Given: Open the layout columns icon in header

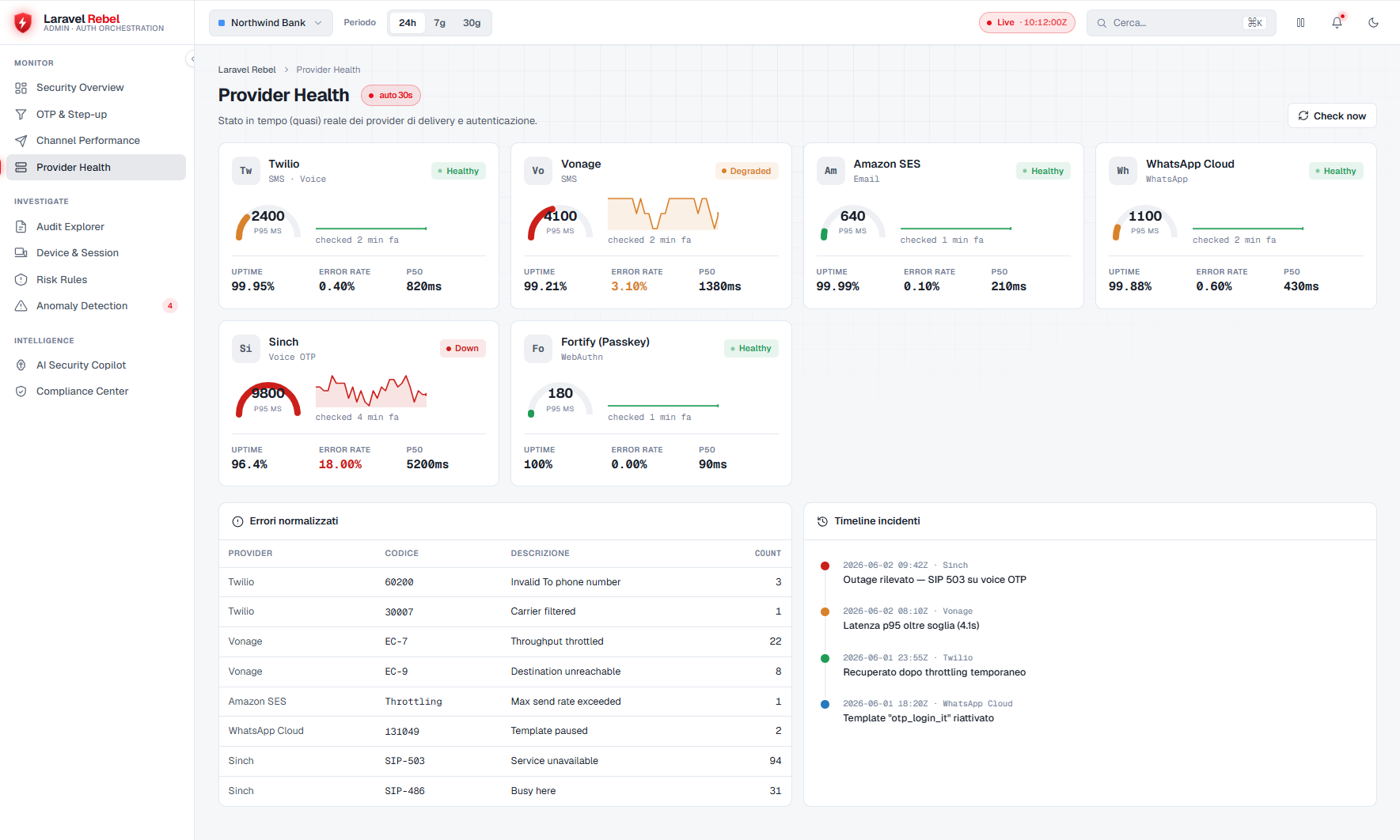Looking at the screenshot, I should point(1301,23).
